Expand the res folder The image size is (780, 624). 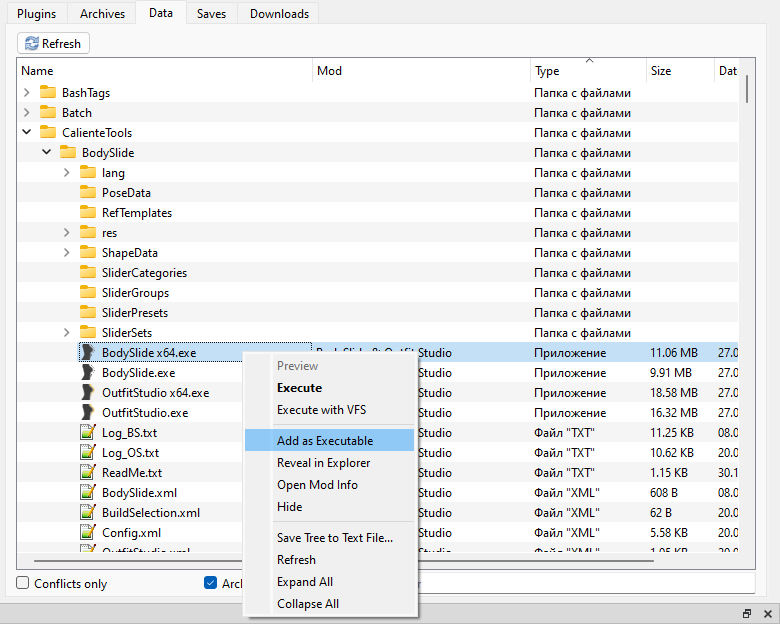coord(67,232)
